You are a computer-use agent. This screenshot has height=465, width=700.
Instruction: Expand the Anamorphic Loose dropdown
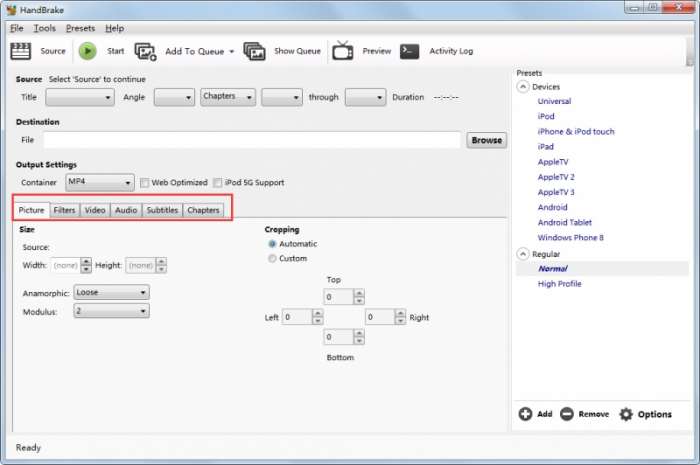tap(111, 292)
